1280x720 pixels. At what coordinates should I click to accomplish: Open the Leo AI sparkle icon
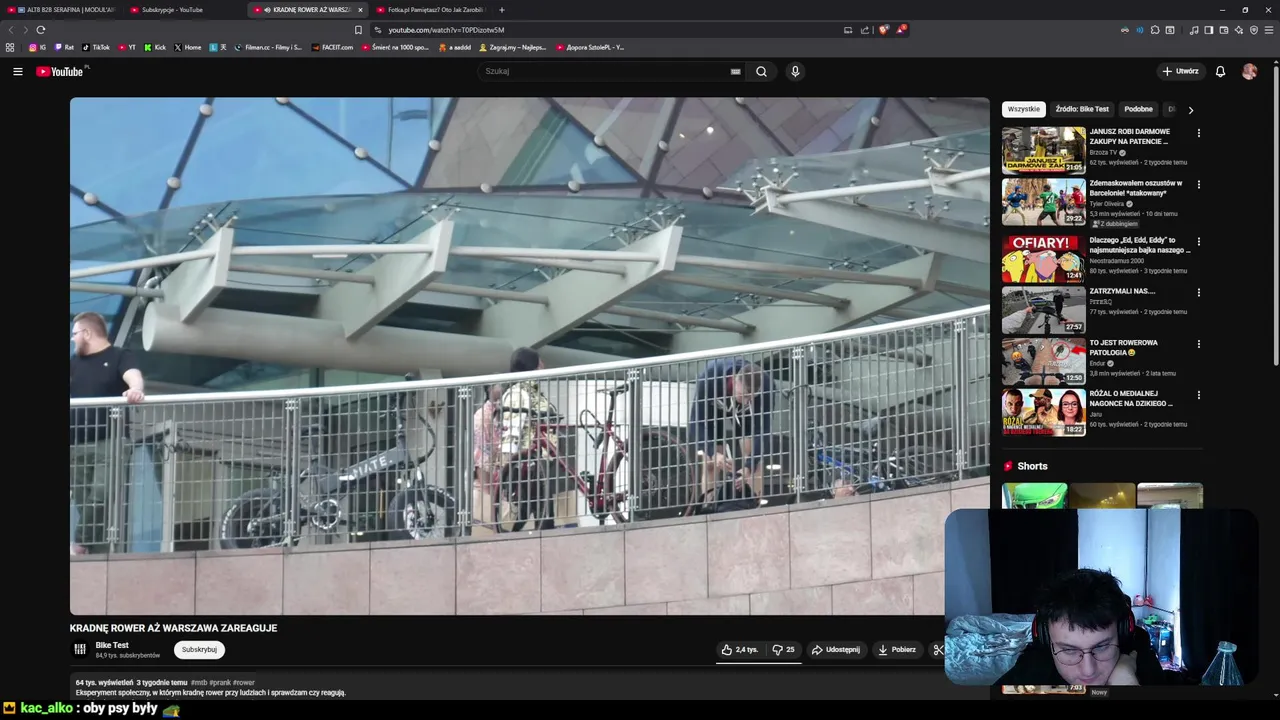[1239, 30]
